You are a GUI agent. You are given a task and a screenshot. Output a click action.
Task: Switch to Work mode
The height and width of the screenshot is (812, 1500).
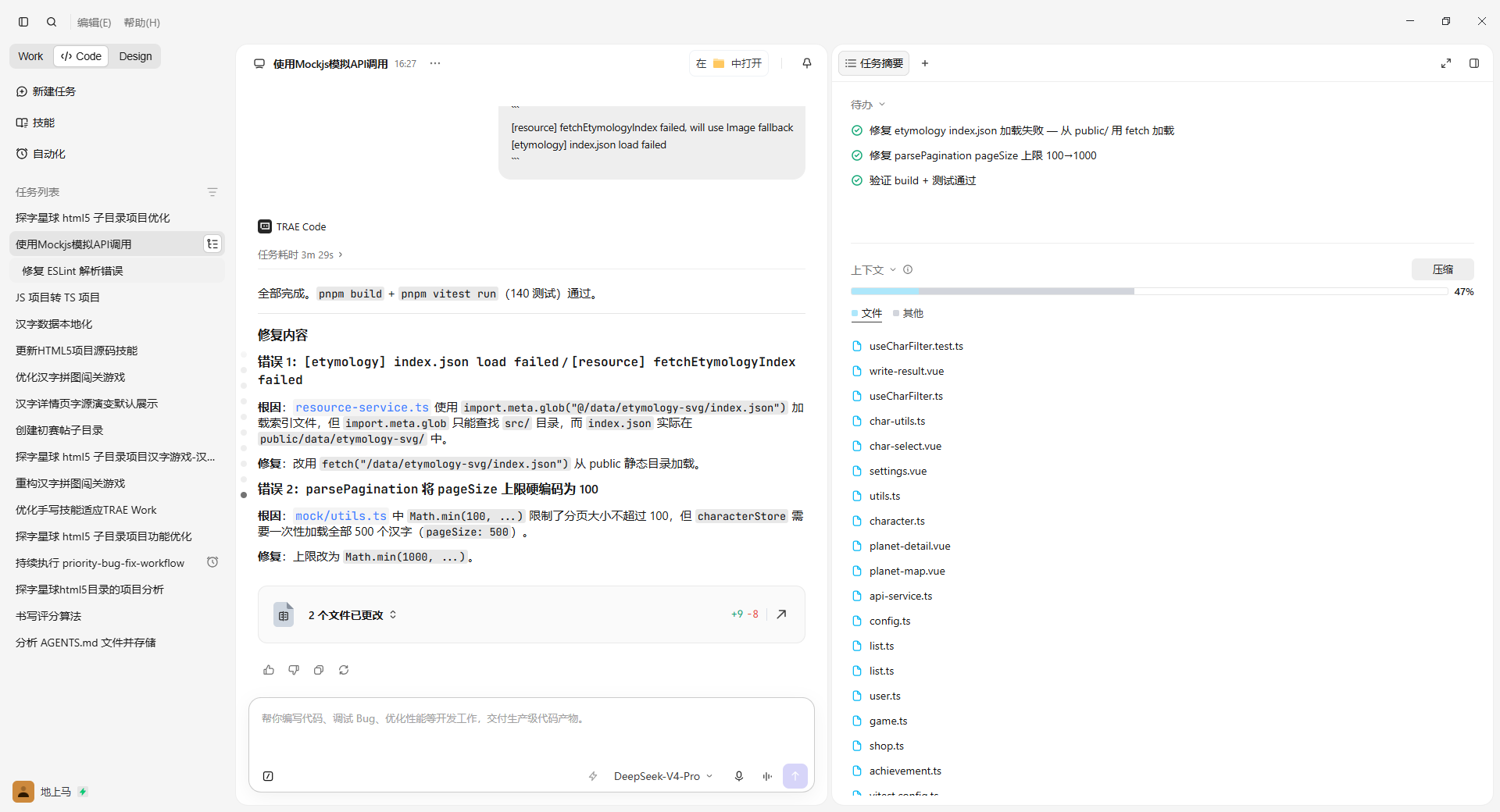point(31,56)
